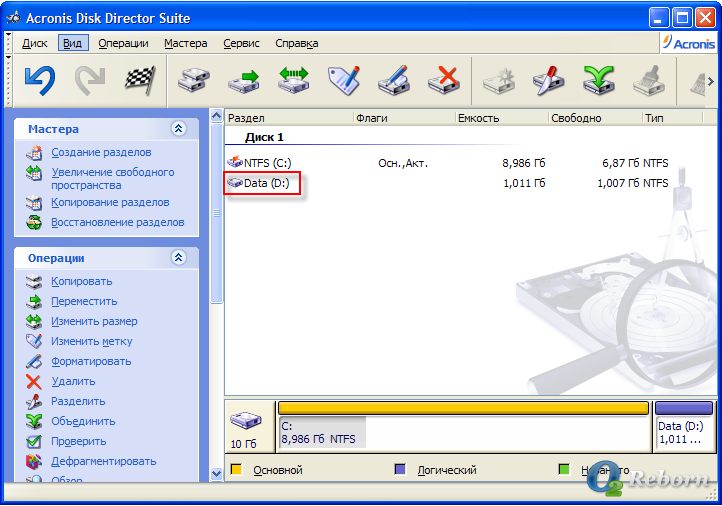Viewport: 722px width, 506px height.
Task: Open the Вид menu
Action: [73, 43]
